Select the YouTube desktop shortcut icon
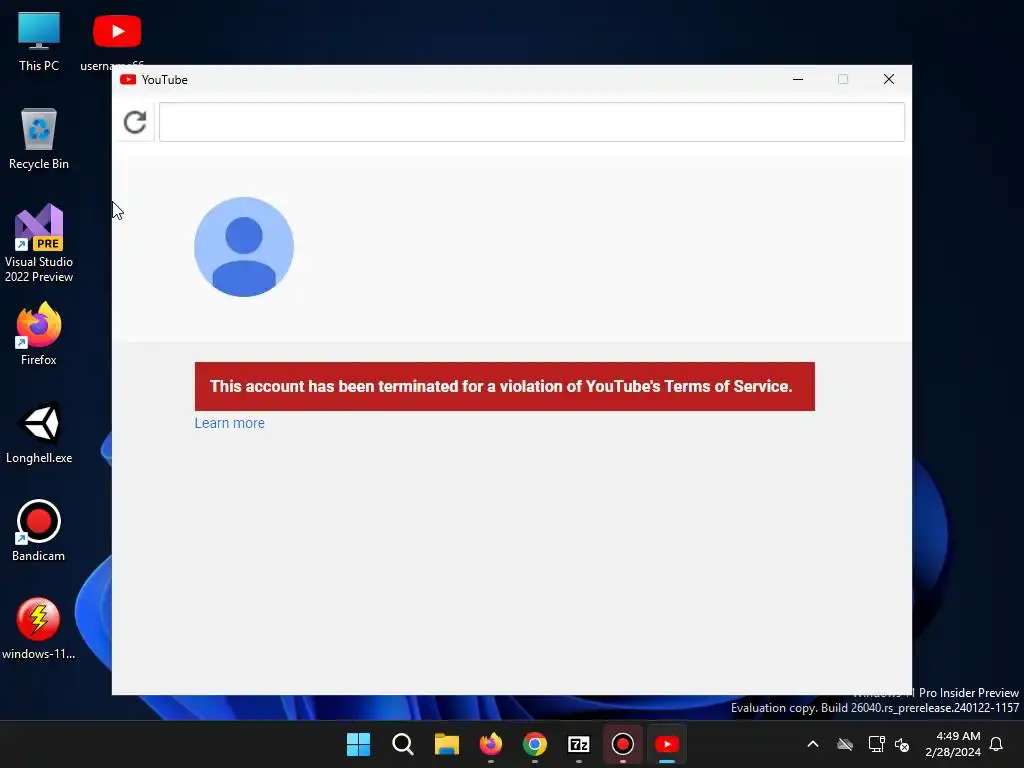The width and height of the screenshot is (1024, 768). 116,41
